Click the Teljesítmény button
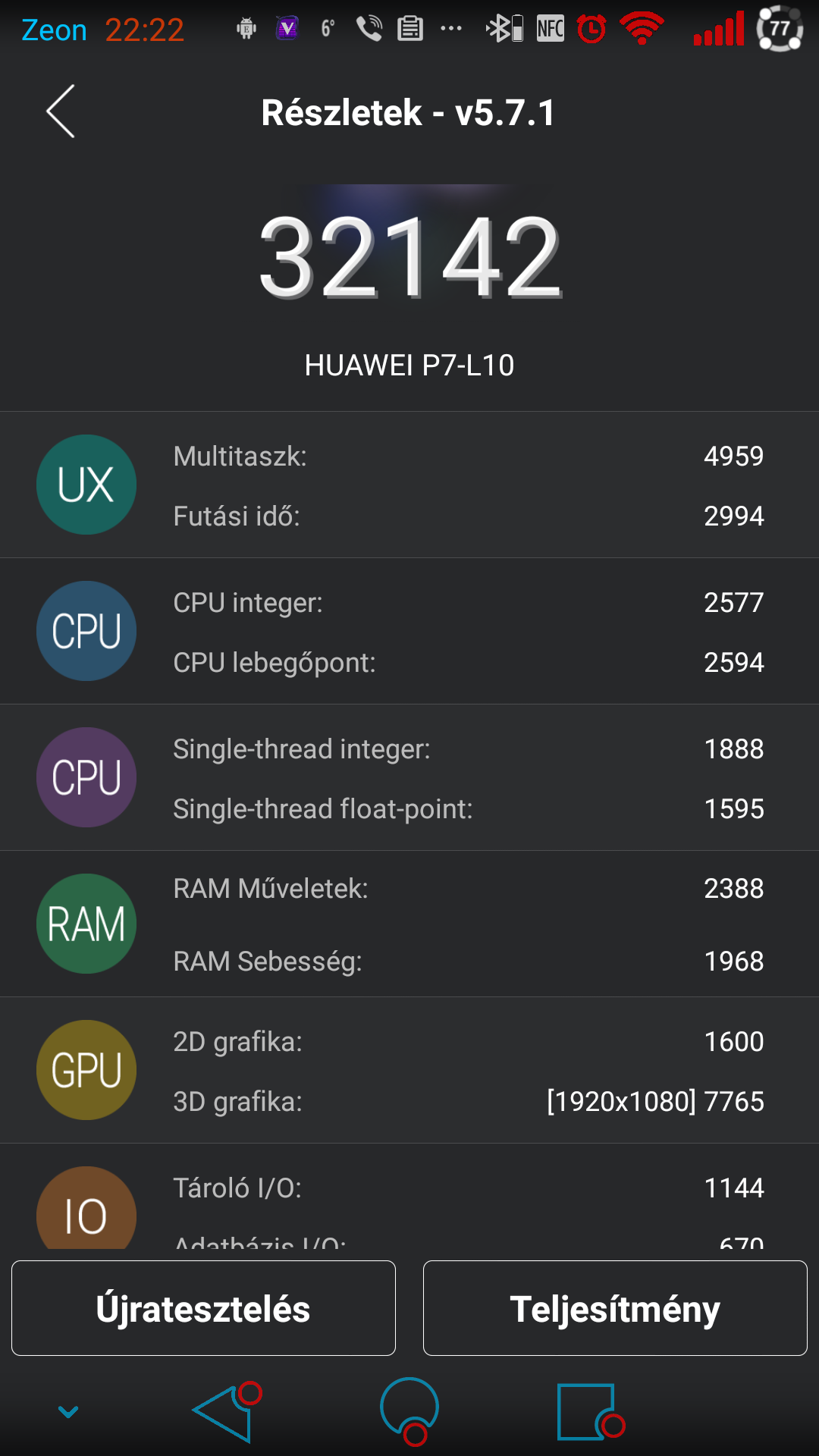The width and height of the screenshot is (819, 1456). [x=615, y=1308]
